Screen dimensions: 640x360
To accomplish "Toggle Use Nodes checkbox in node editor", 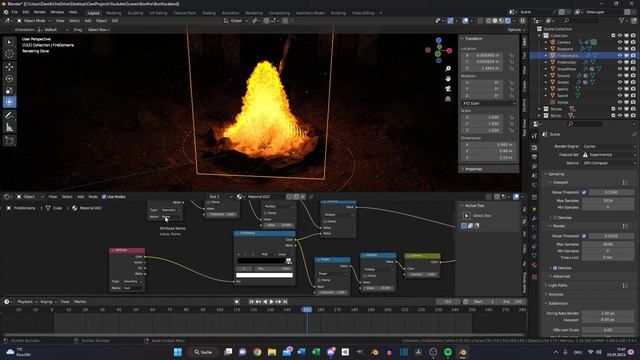I will click(x=104, y=197).
